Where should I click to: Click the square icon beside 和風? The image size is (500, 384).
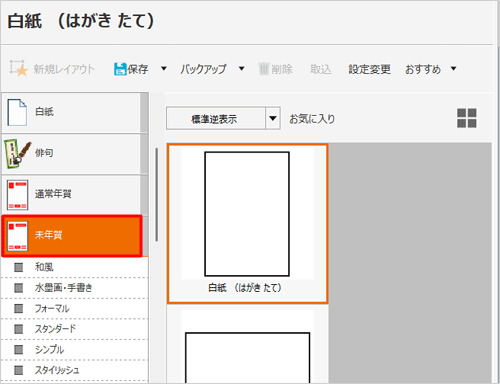19,267
